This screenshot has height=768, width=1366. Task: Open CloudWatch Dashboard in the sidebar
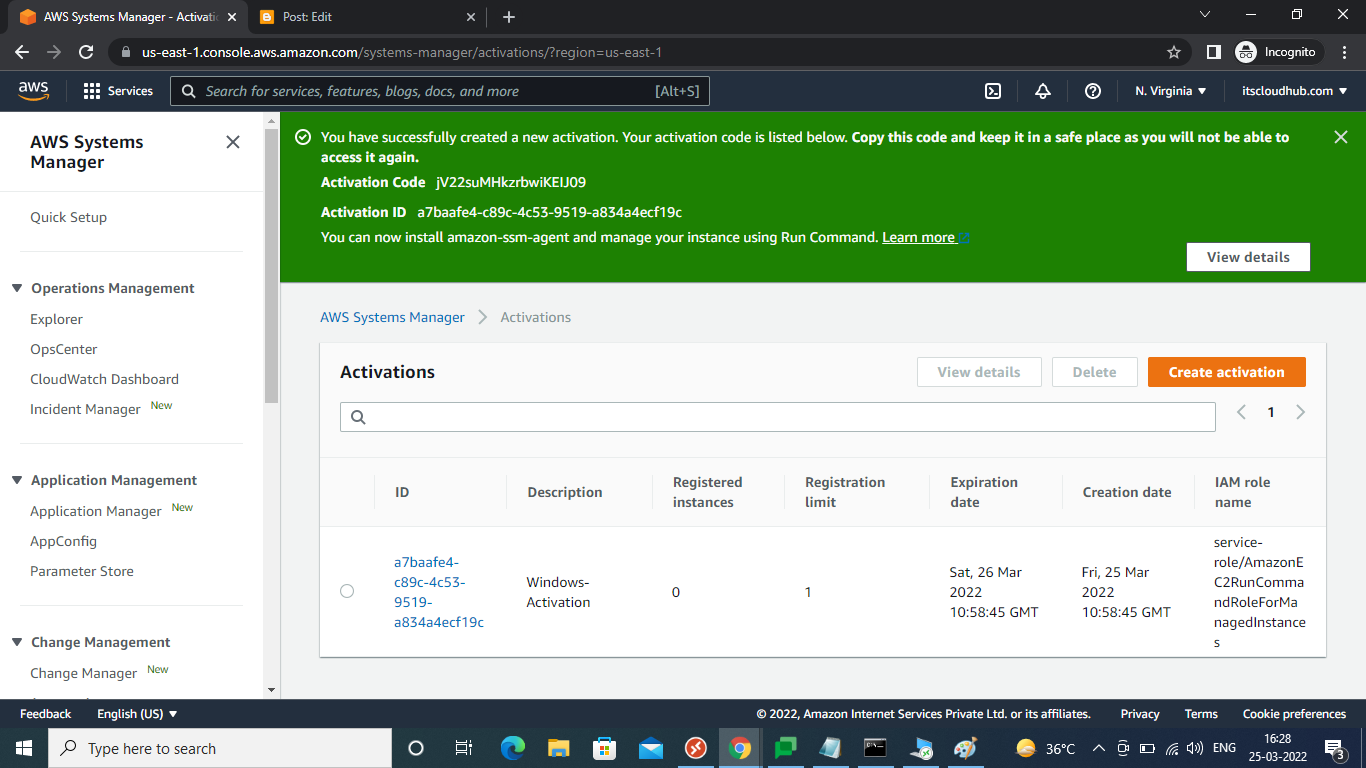point(104,379)
